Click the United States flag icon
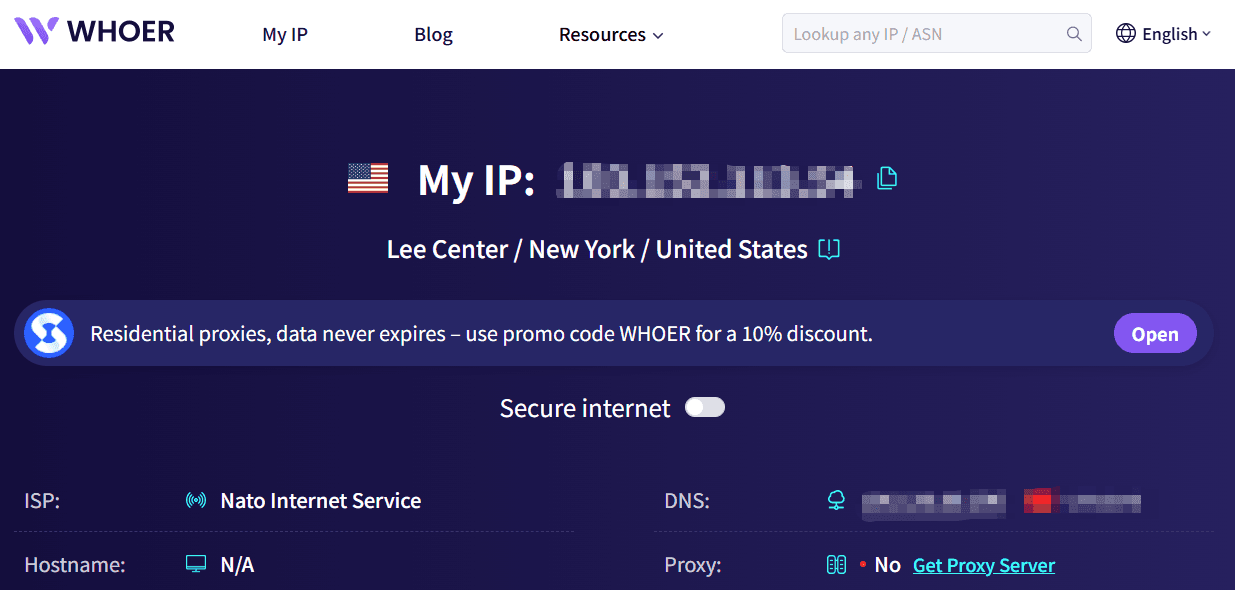 tap(368, 179)
